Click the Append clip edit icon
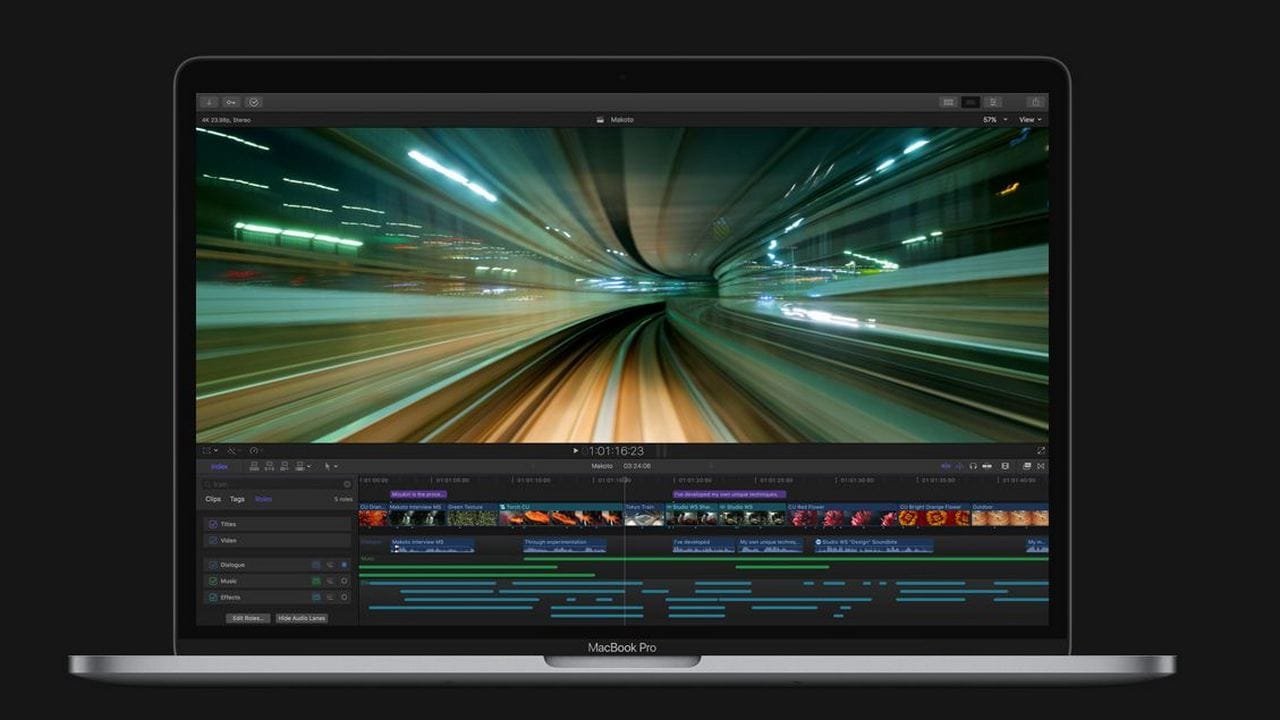The image size is (1280, 720). click(x=285, y=466)
